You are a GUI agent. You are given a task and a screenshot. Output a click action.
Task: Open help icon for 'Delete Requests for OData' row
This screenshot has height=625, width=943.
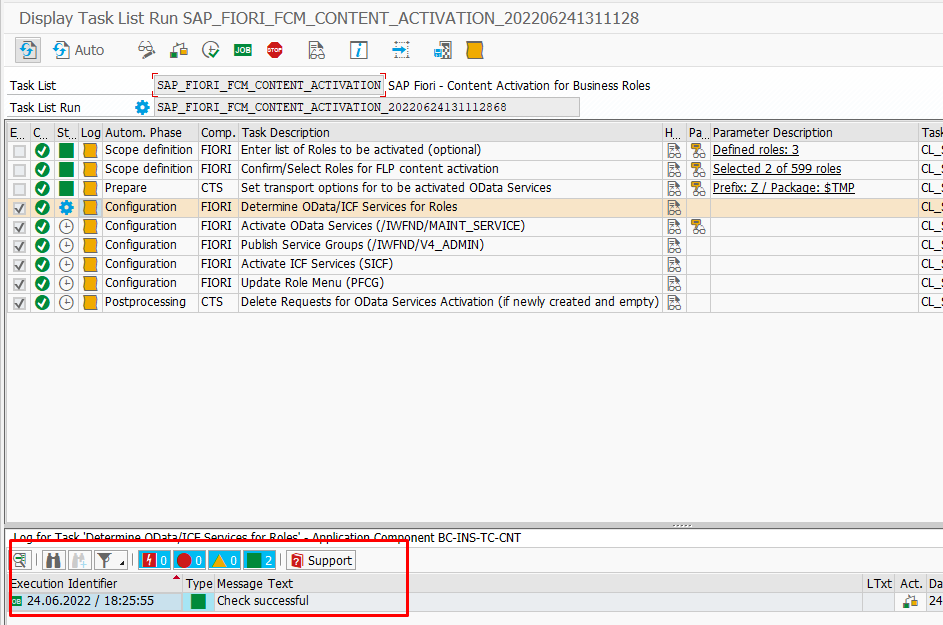coord(674,302)
